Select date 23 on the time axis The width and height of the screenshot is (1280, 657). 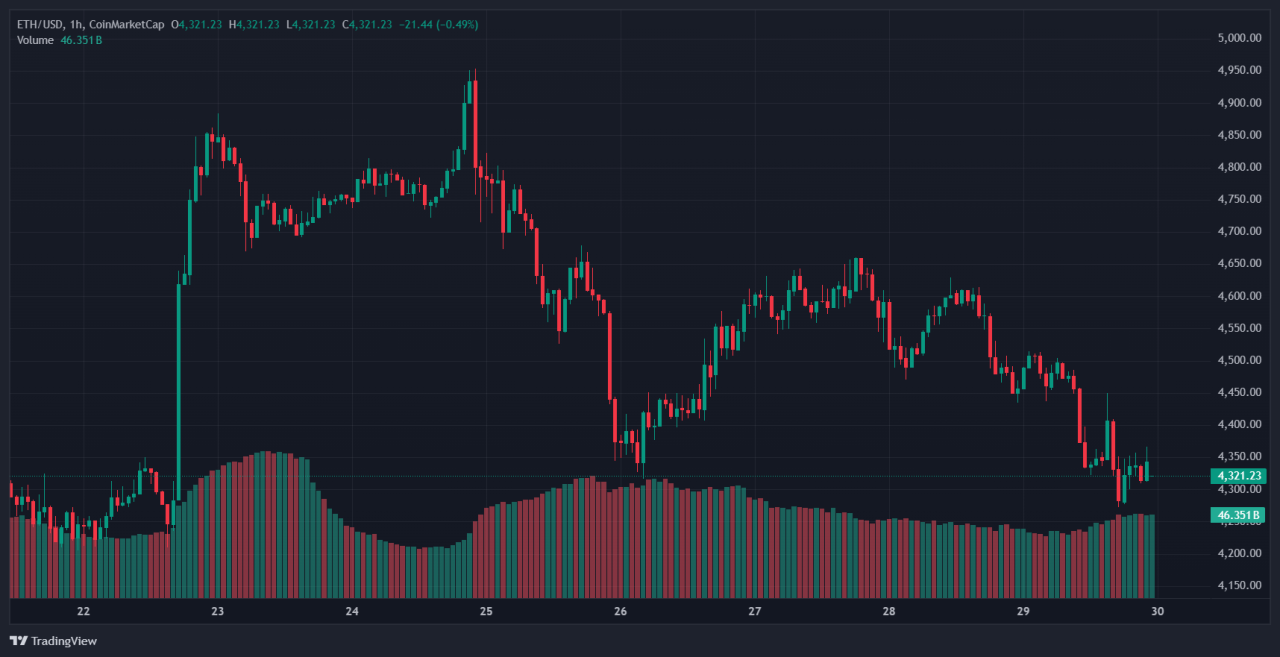[218, 611]
